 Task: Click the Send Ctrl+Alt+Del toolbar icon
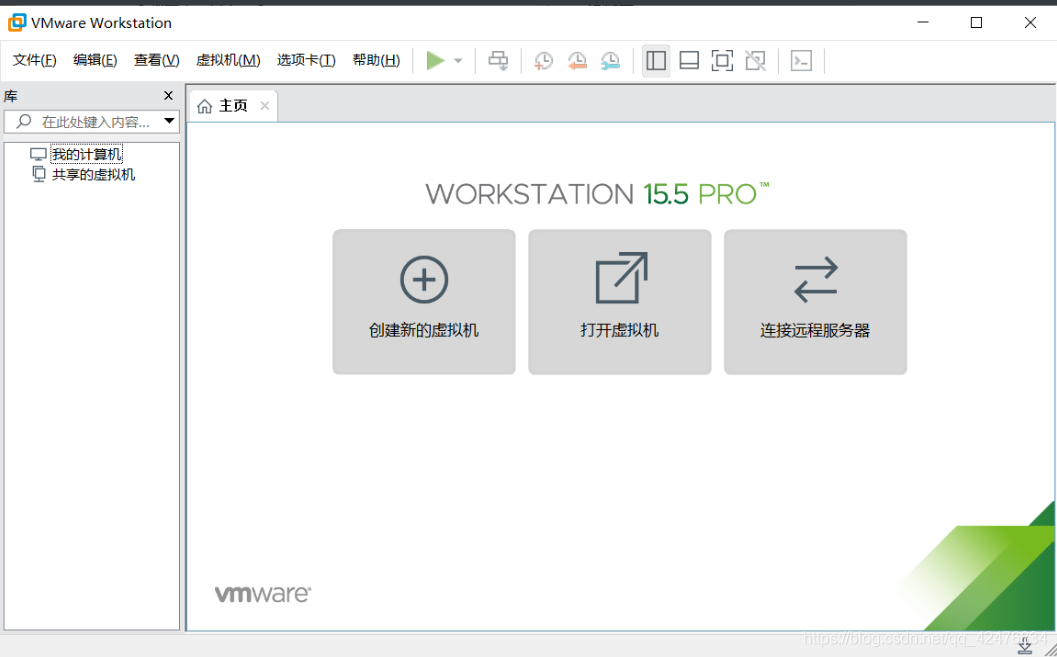[499, 61]
